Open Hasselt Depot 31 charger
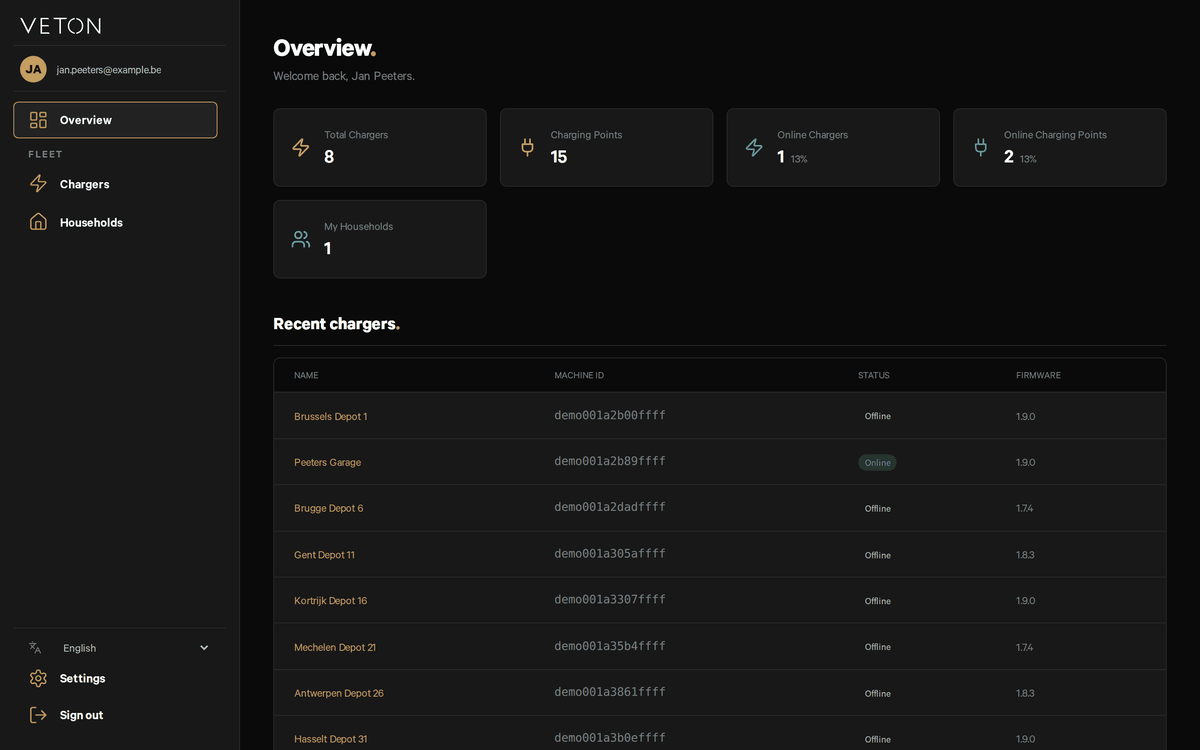The image size is (1200, 750). pyautogui.click(x=331, y=739)
